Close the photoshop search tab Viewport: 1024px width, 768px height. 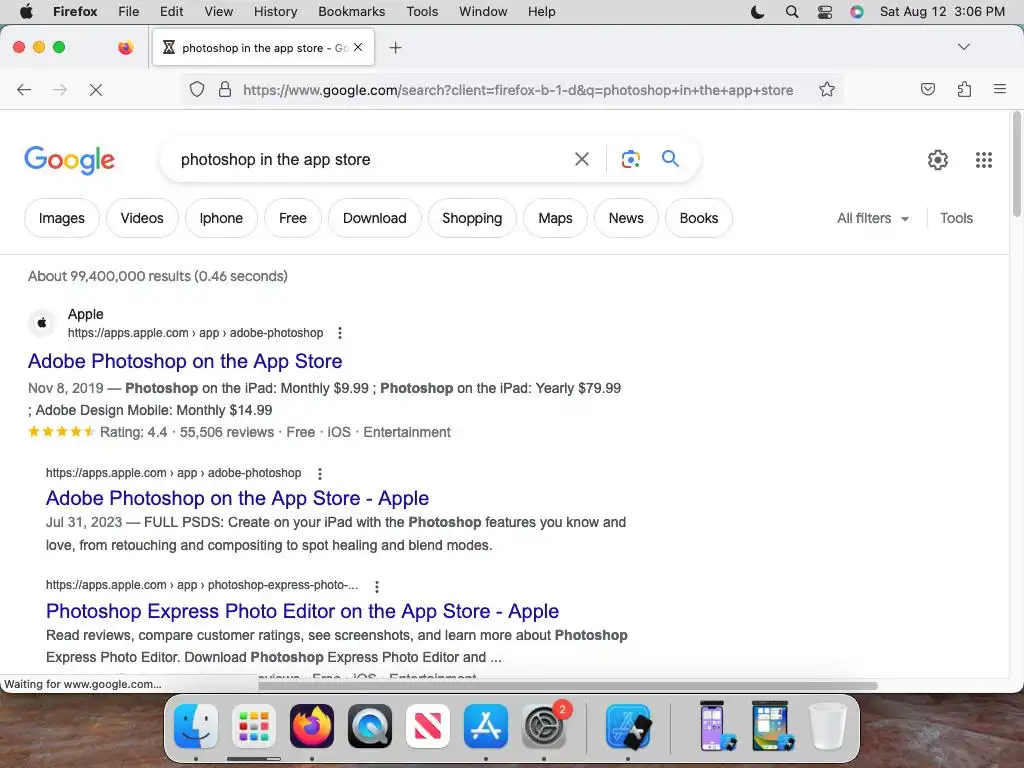358,47
